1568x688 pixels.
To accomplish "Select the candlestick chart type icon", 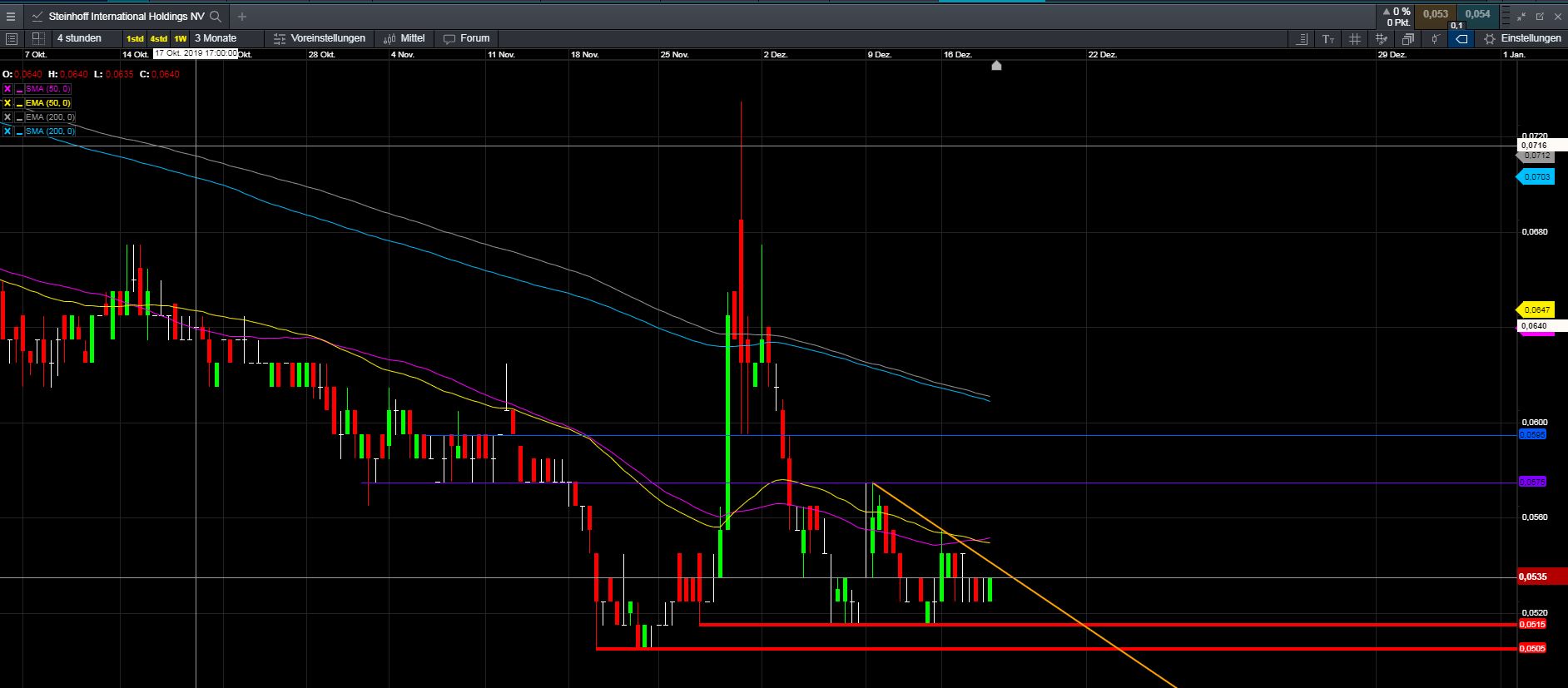I will [1435, 39].
